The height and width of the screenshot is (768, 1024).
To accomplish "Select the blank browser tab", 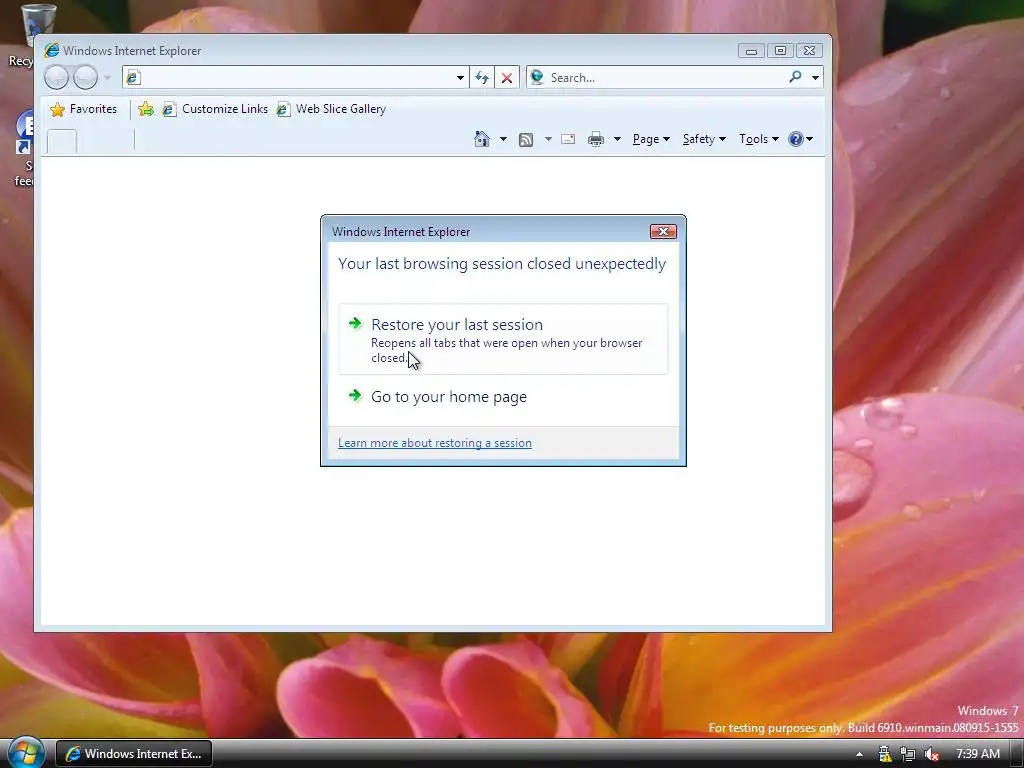I will pos(62,141).
